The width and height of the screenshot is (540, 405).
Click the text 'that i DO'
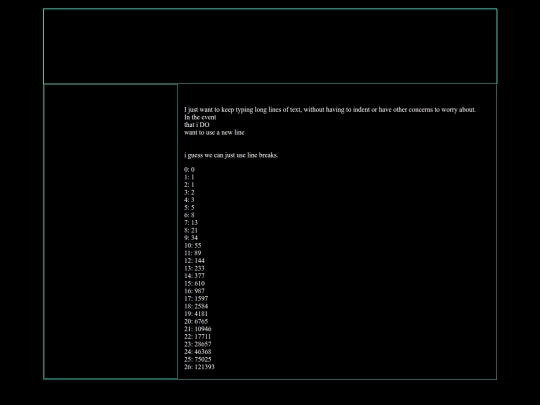pos(197,125)
